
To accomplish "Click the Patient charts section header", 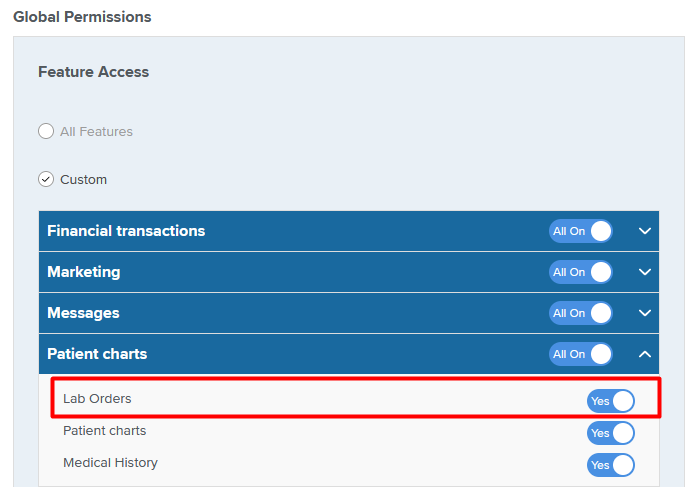I will tap(349, 354).
